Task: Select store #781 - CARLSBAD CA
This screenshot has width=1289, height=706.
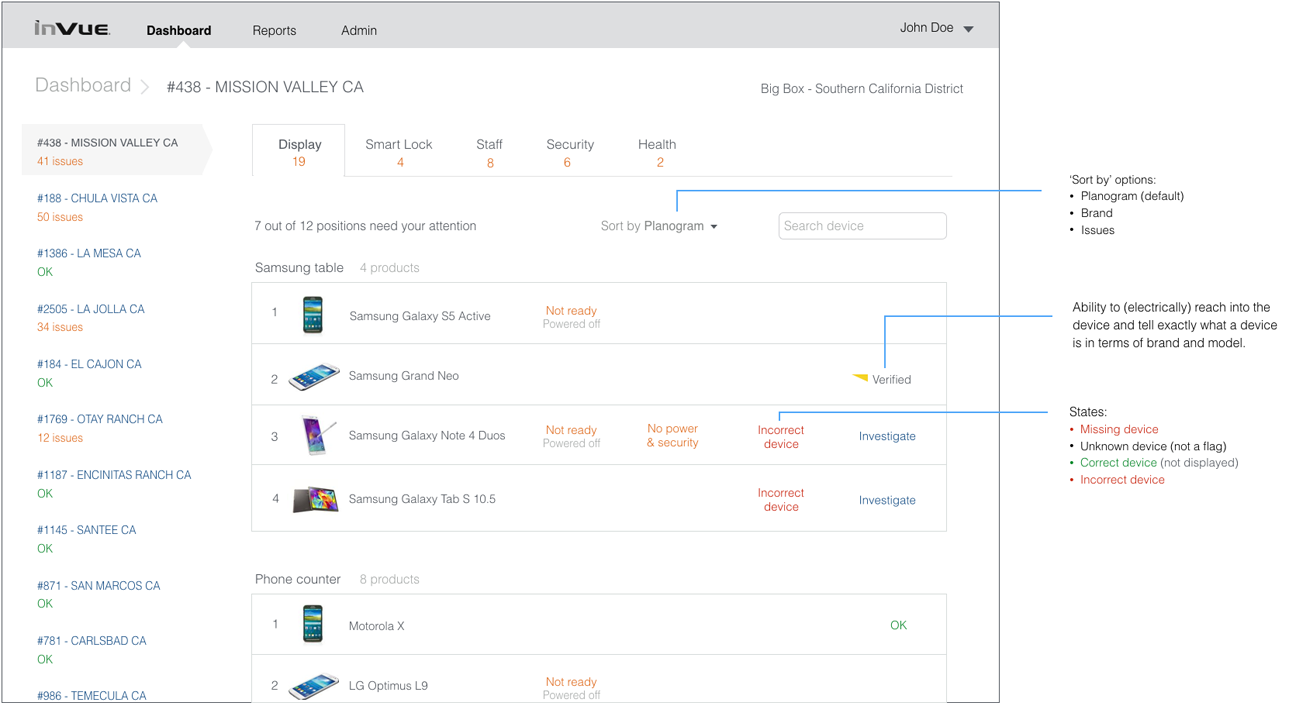Action: 92,641
